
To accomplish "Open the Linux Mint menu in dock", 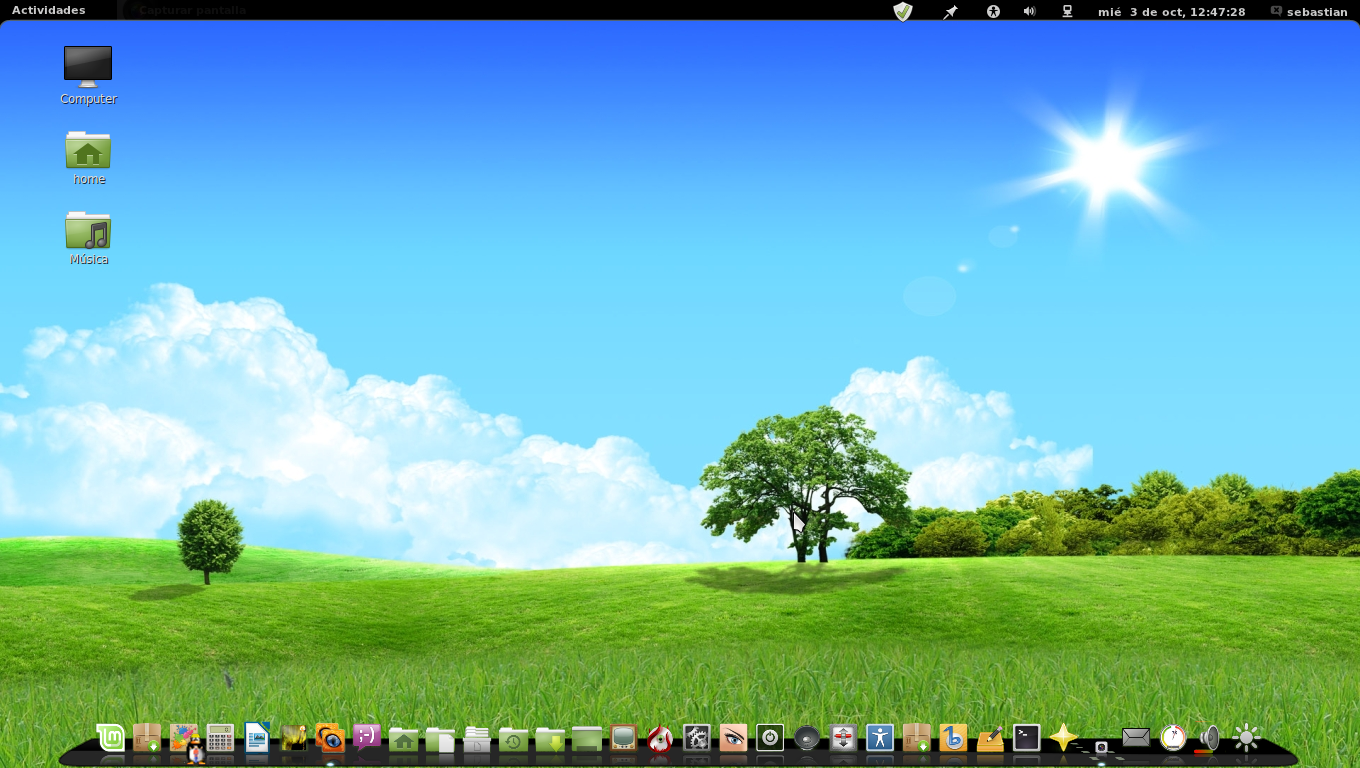I will point(111,738).
